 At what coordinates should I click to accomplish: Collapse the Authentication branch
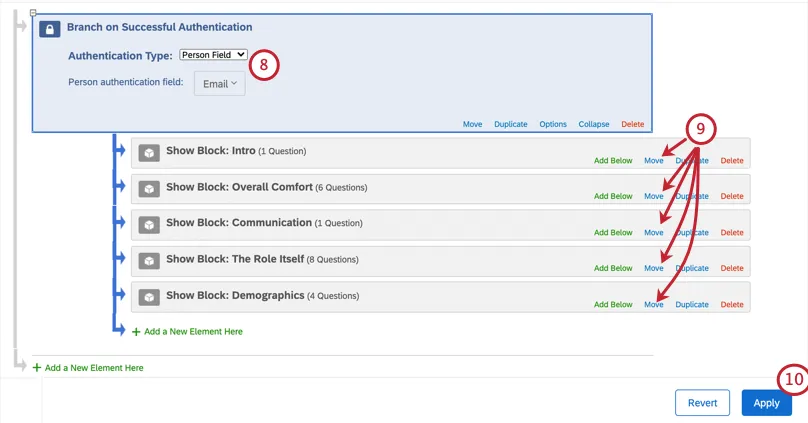[x=594, y=125]
